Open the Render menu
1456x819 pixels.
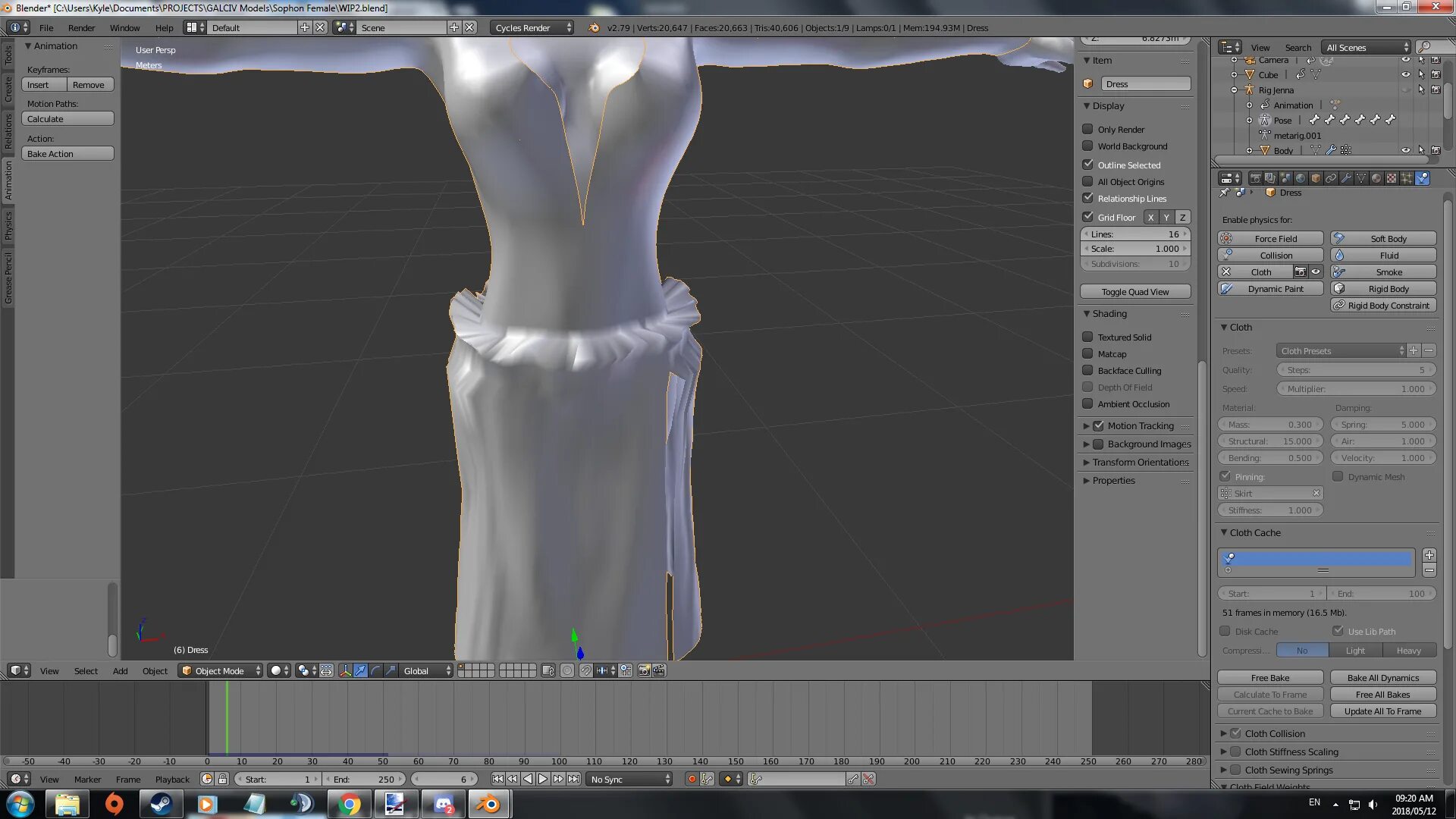tap(81, 28)
